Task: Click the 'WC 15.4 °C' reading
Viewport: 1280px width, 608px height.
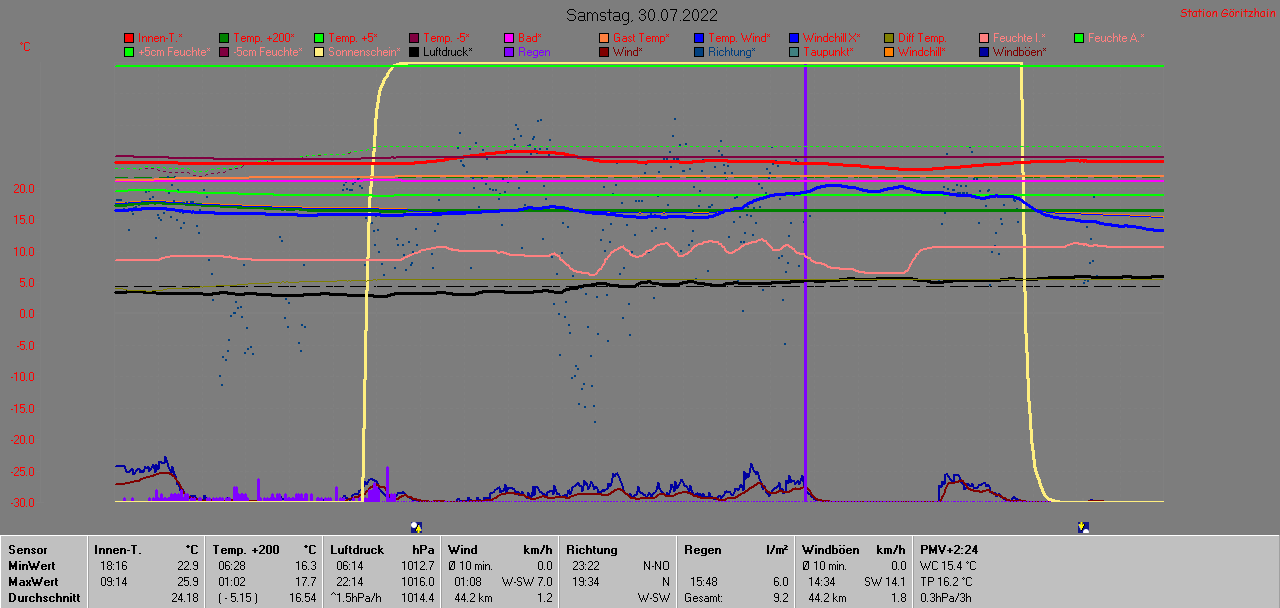Action: (x=949, y=566)
